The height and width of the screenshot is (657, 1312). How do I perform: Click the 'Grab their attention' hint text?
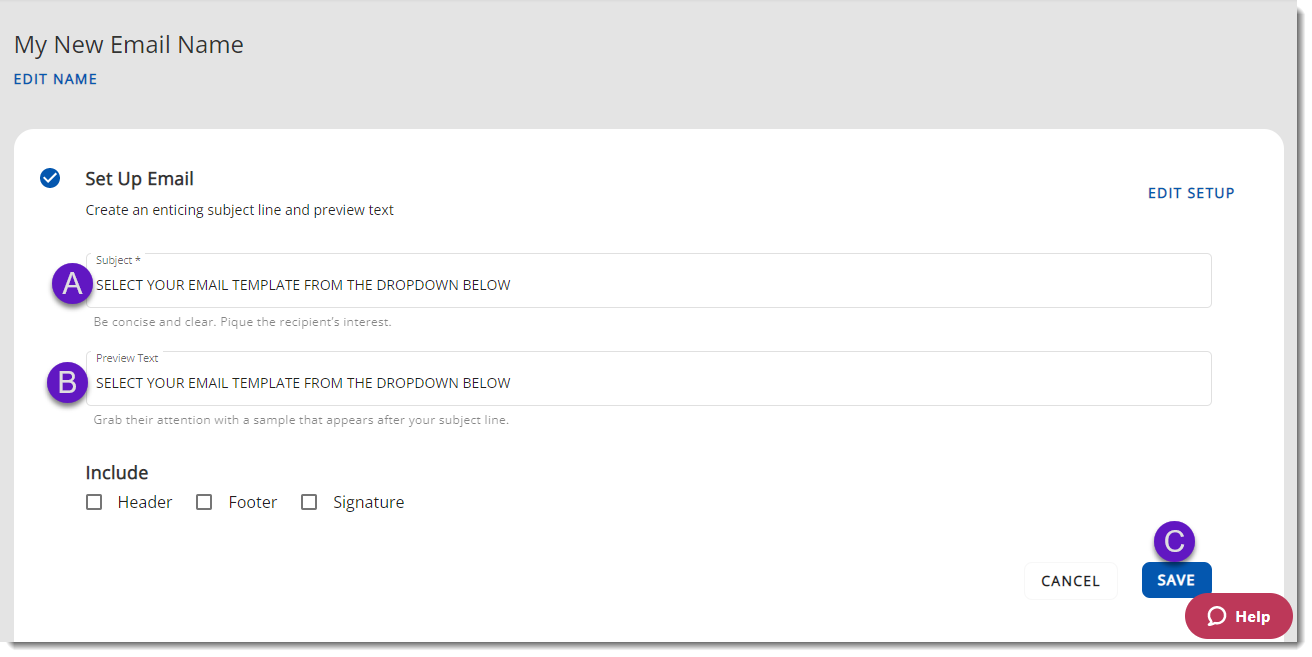(x=301, y=420)
